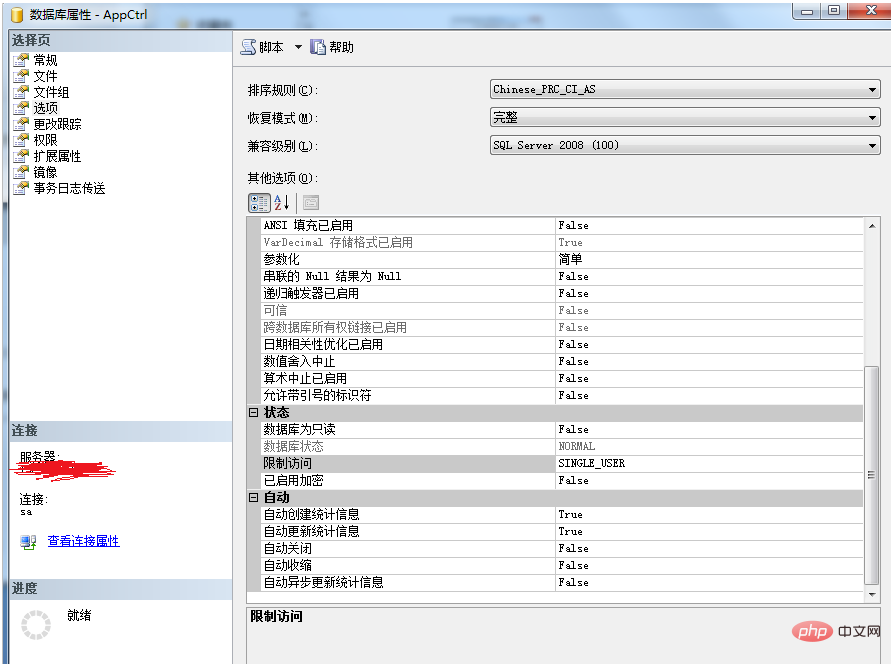Open the 文件 page icon
The width and height of the screenshot is (891, 664).
(20, 76)
